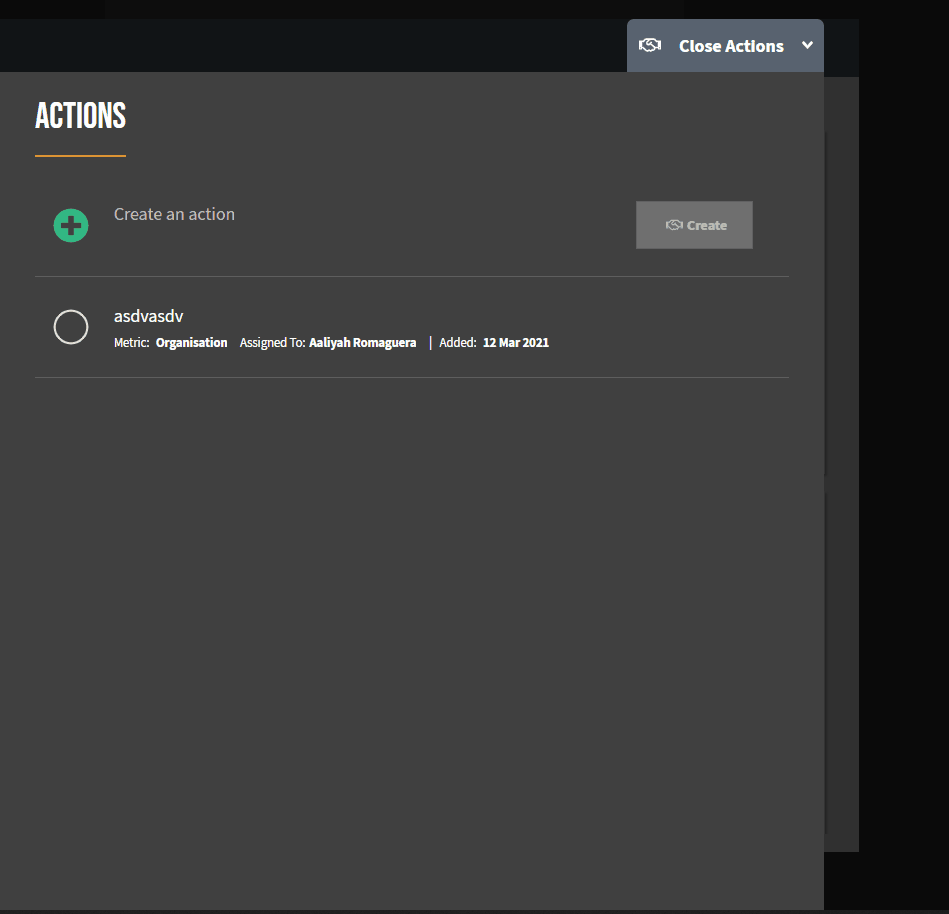Click the Organisation metric value

tap(191, 343)
